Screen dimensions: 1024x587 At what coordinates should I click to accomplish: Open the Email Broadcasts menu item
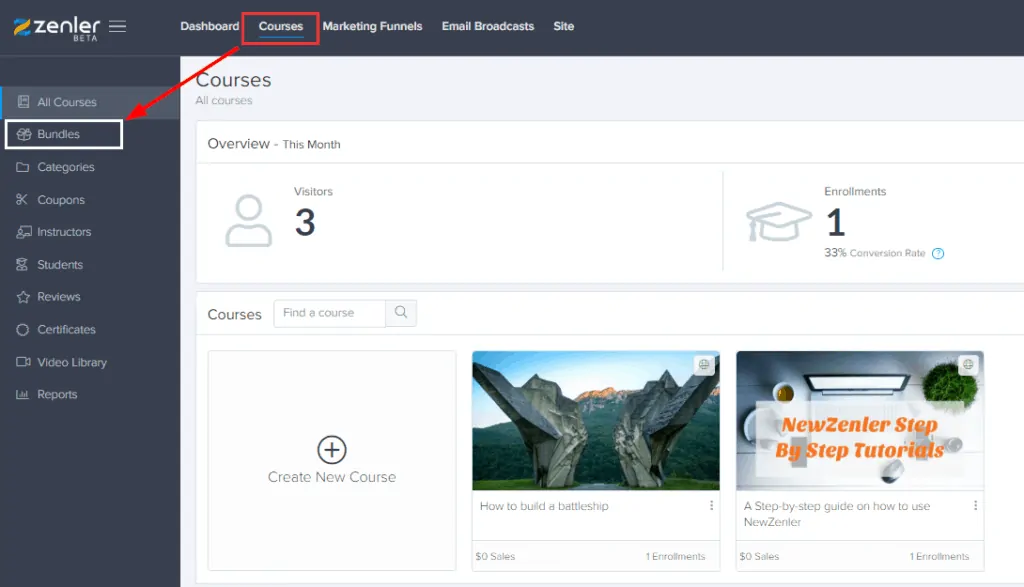click(487, 27)
